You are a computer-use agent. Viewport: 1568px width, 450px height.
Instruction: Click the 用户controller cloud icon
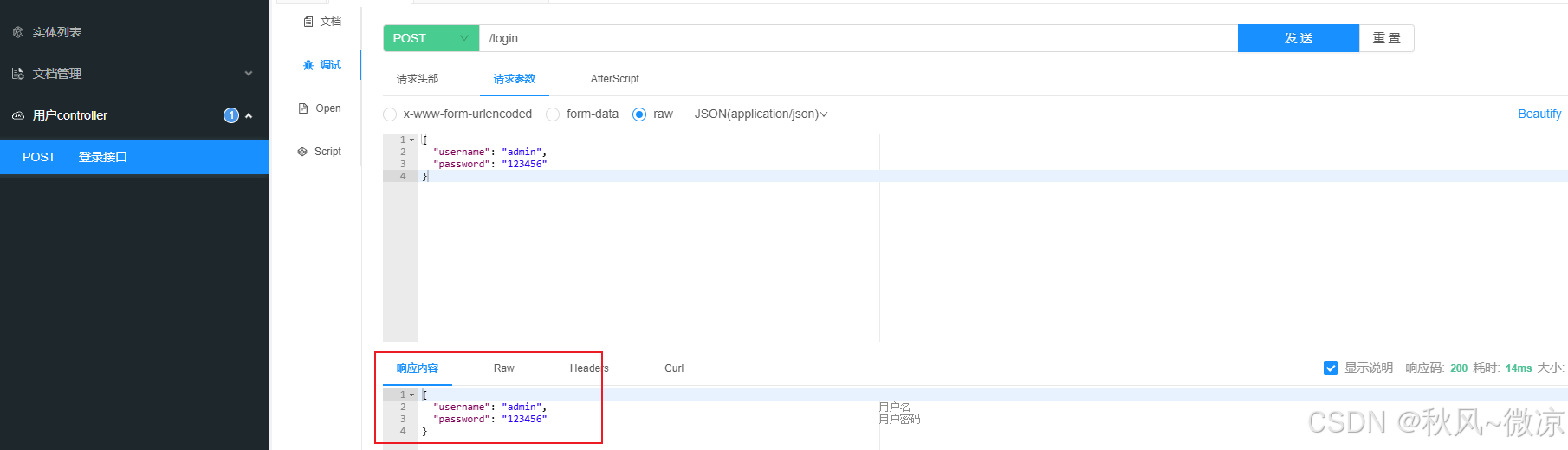click(x=18, y=115)
